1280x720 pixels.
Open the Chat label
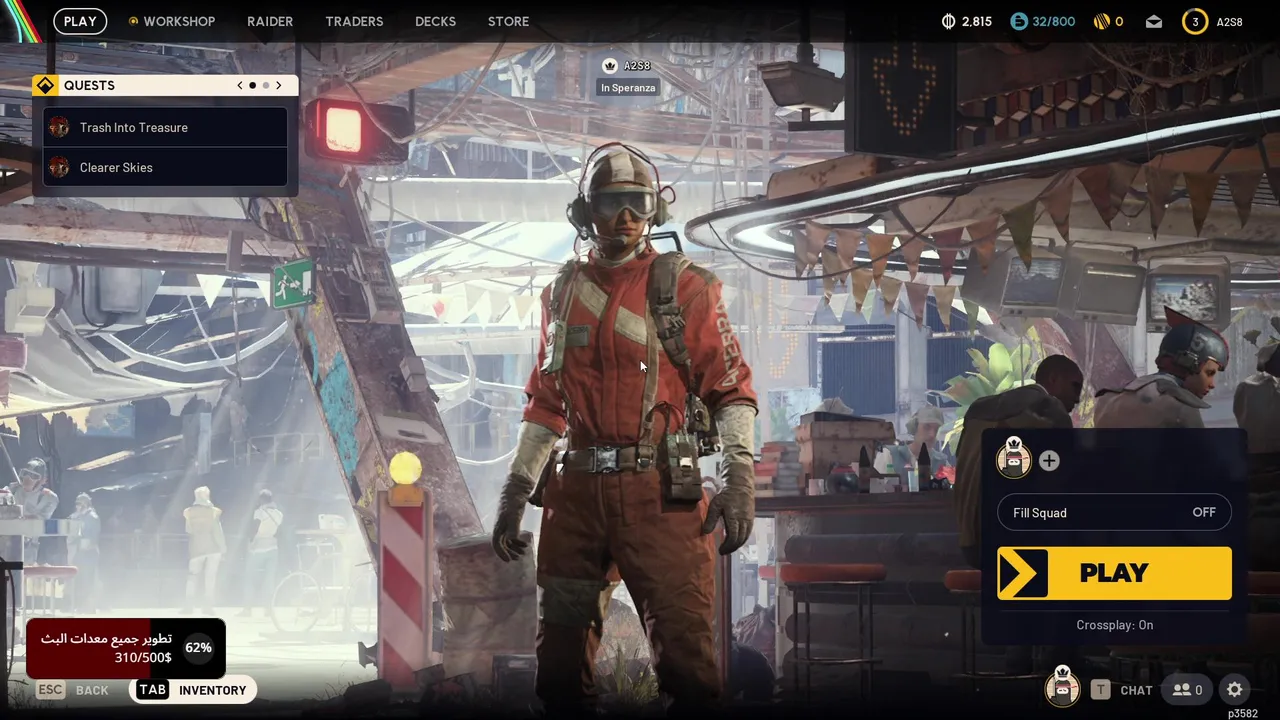(1136, 690)
